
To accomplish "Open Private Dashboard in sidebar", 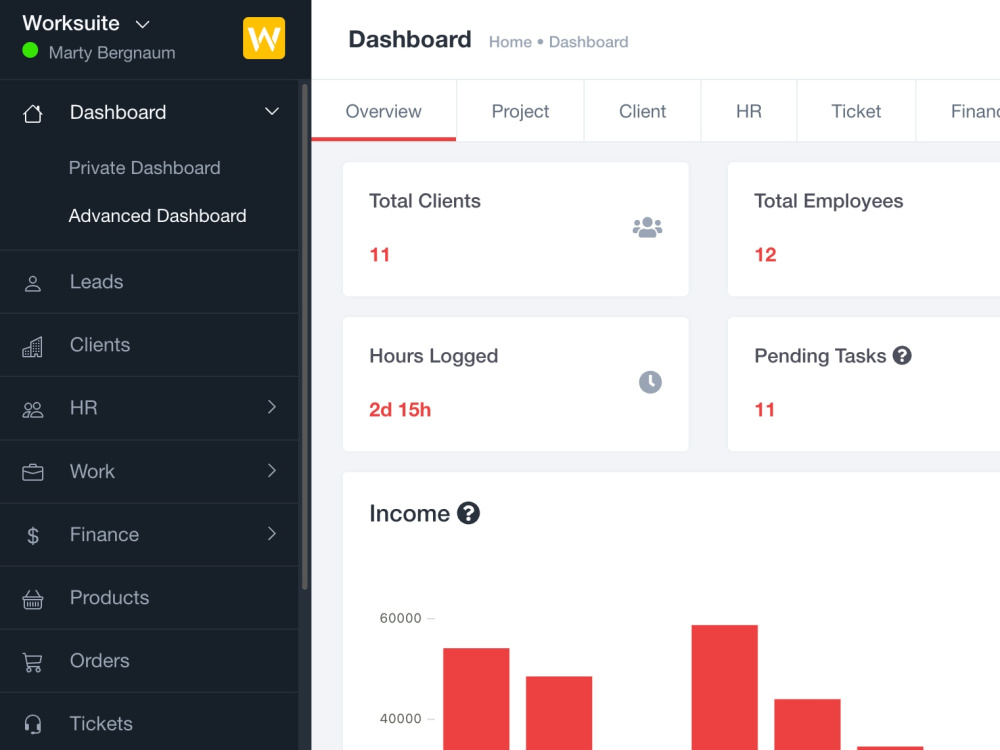I will click(145, 168).
